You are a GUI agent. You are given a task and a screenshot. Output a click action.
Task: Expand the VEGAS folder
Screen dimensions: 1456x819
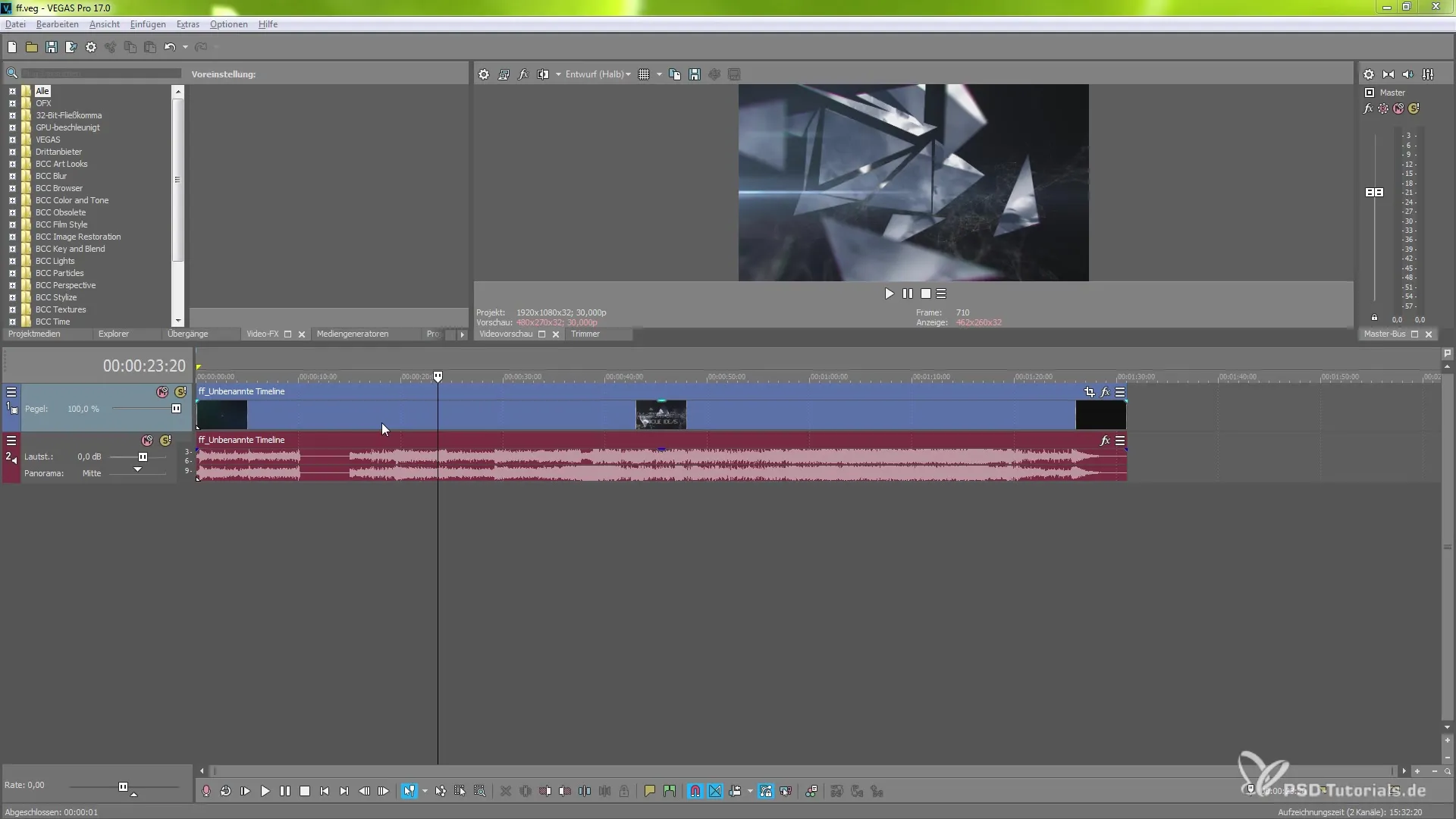pyautogui.click(x=12, y=140)
